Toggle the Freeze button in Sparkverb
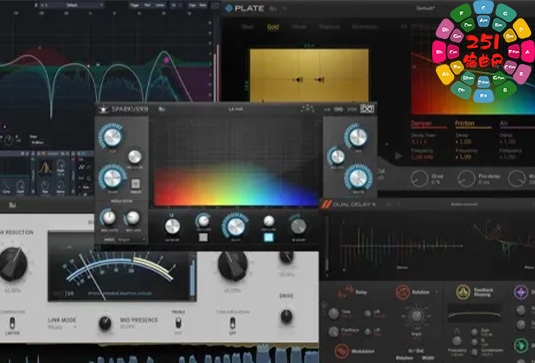The height and width of the screenshot is (363, 535). click(x=135, y=184)
